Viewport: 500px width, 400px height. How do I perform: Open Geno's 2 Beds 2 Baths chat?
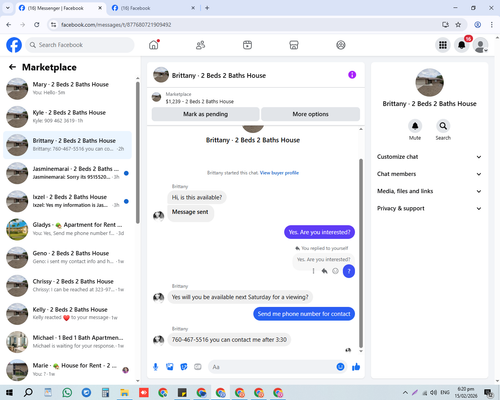[x=67, y=258]
